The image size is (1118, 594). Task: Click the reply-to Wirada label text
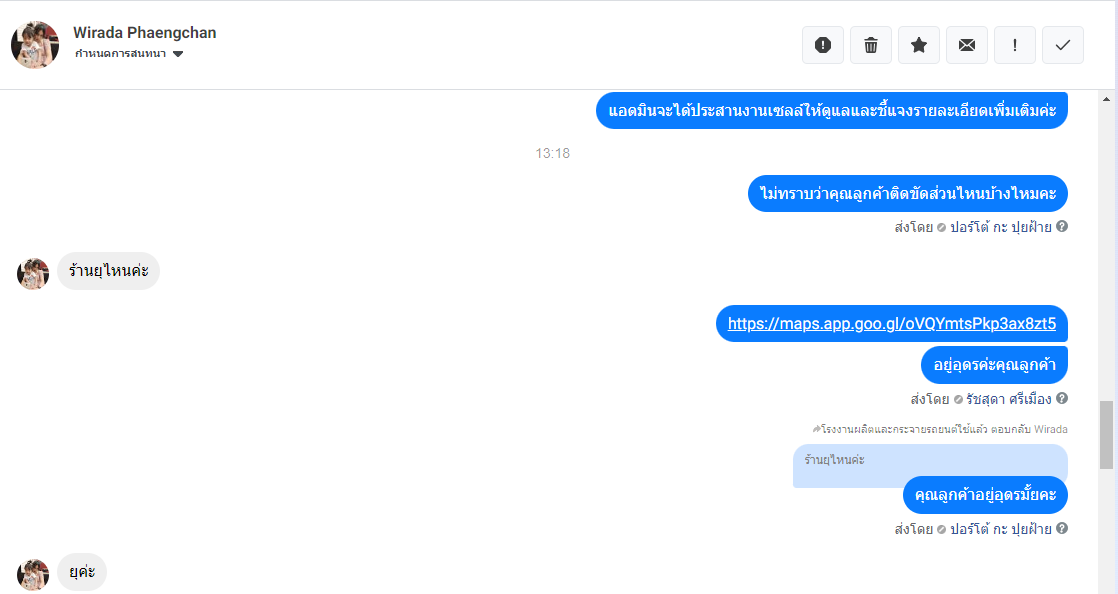(x=940, y=429)
